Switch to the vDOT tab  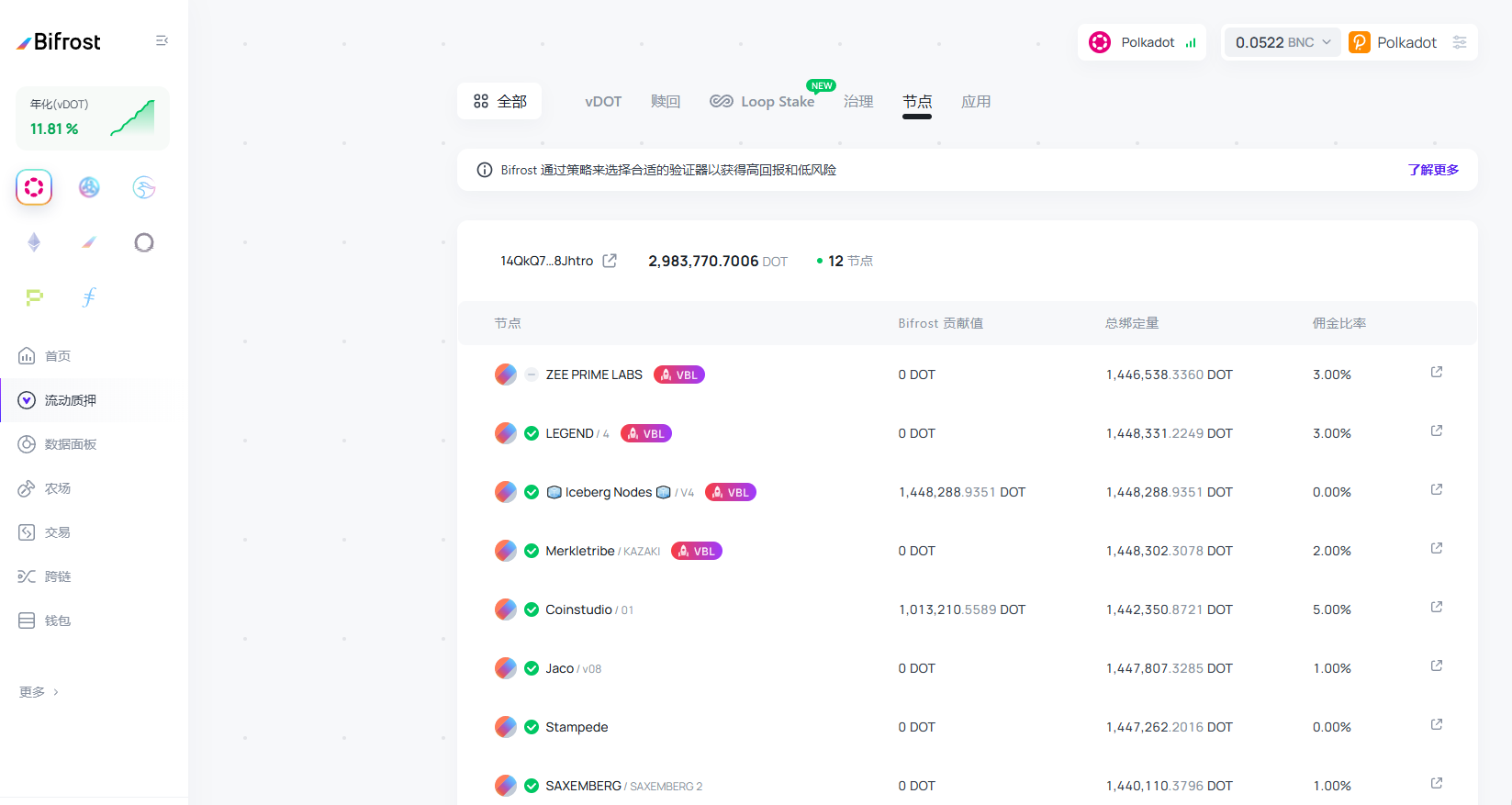[x=603, y=101]
